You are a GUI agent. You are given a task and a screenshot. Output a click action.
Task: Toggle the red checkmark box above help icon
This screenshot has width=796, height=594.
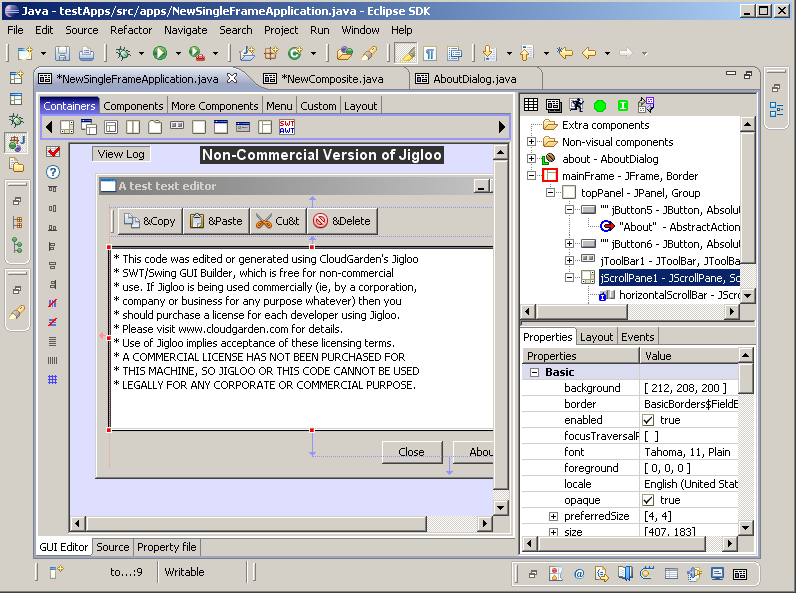53,152
